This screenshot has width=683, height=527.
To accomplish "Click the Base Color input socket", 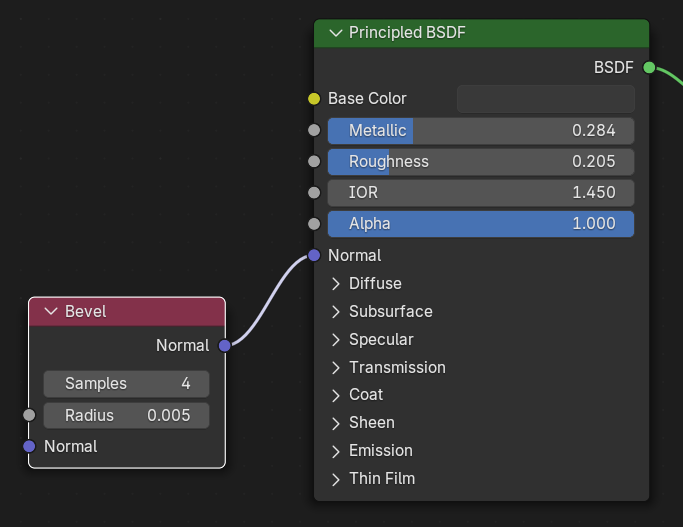I will coord(314,99).
